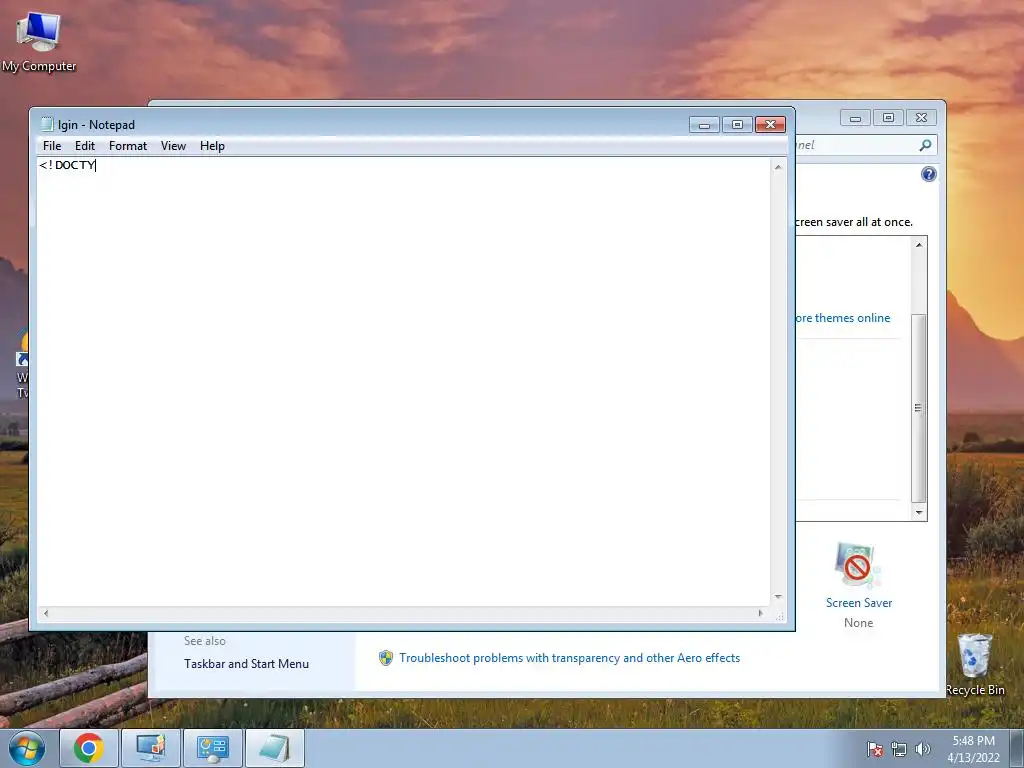Click Notepad horizontal scrollbar left arrow
Image resolution: width=1024 pixels, height=768 pixels.
46,613
